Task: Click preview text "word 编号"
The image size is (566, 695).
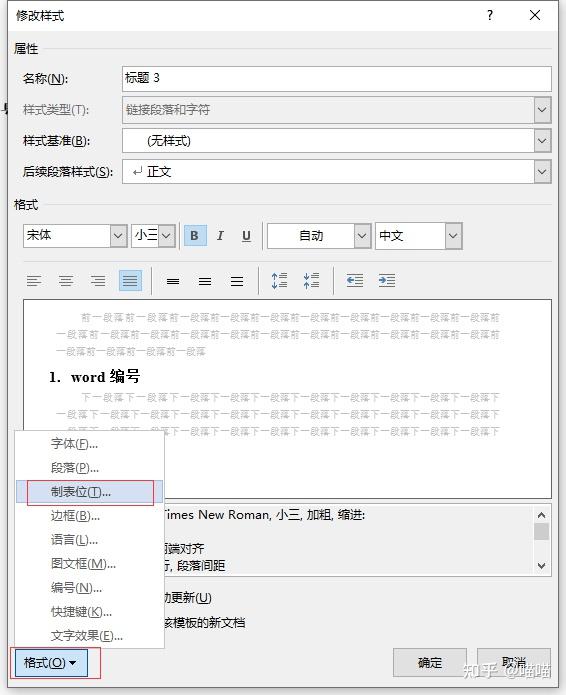Action: [105, 377]
